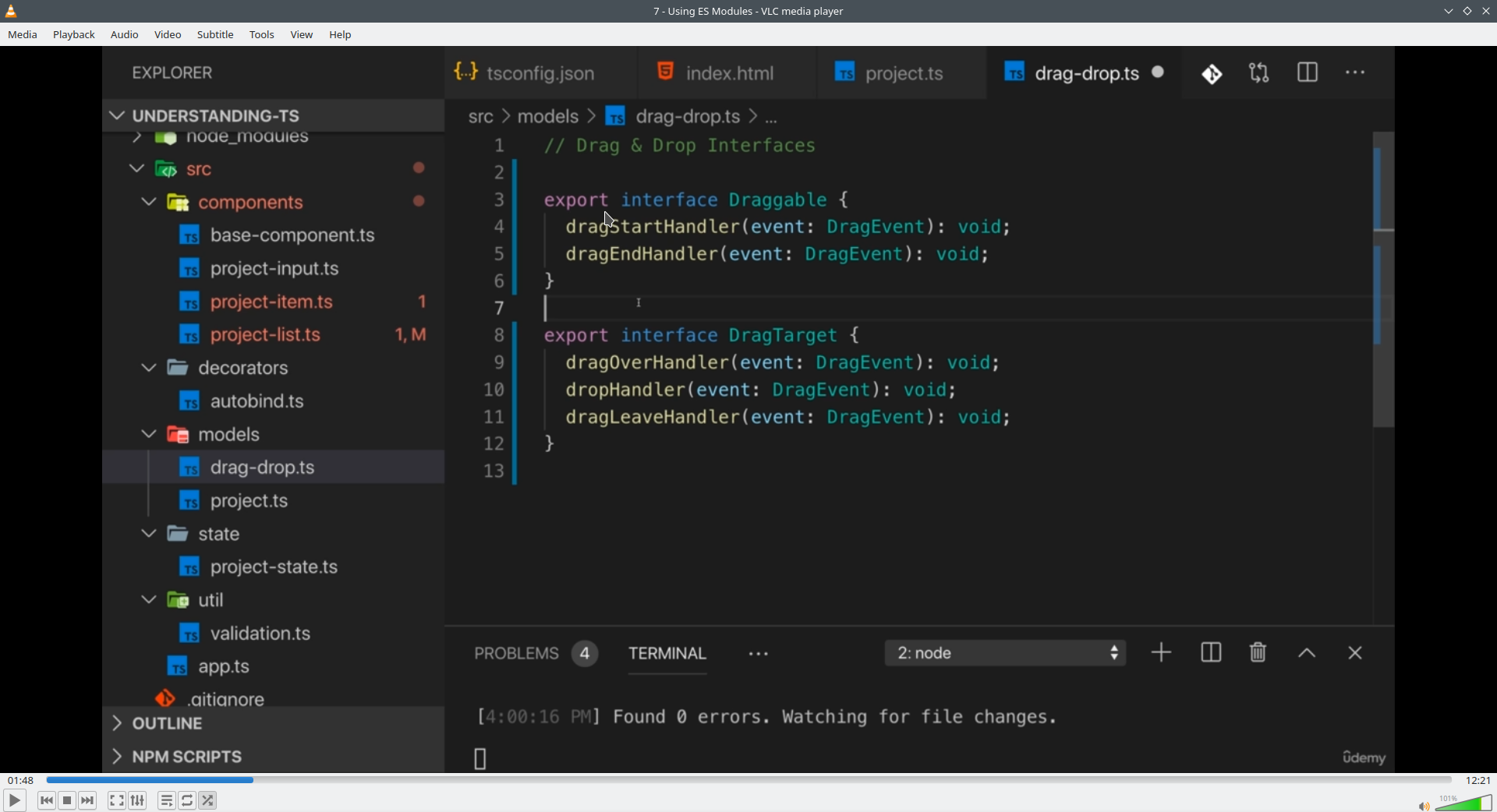1497x812 pixels.
Task: Create a new terminal with plus icon
Action: (1162, 652)
